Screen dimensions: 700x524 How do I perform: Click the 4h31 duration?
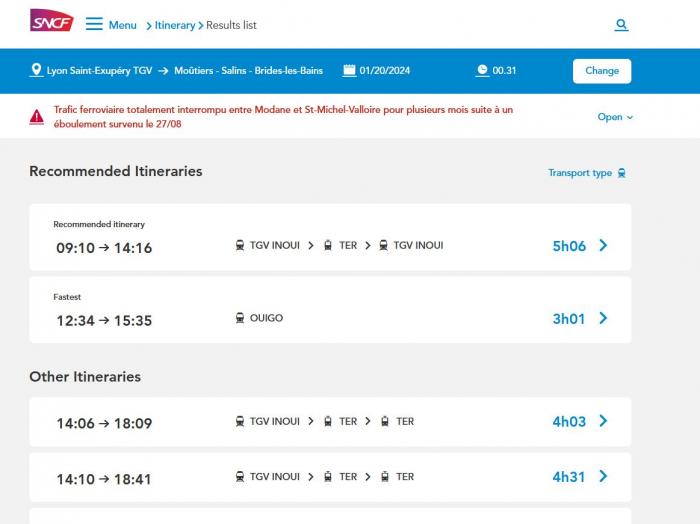tap(569, 477)
